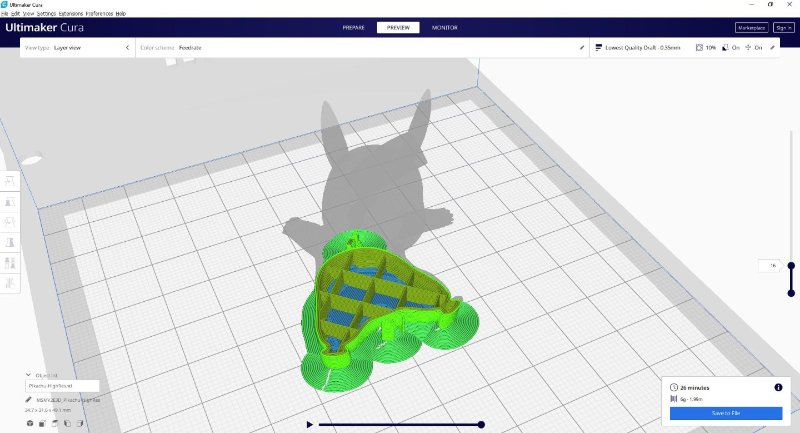Play the layer simulation

tap(309, 424)
